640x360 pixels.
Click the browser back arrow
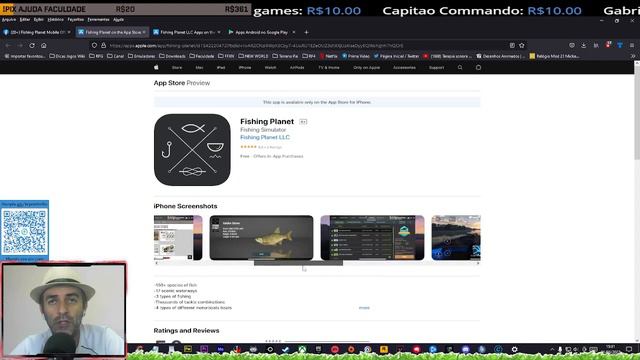click(x=8, y=46)
